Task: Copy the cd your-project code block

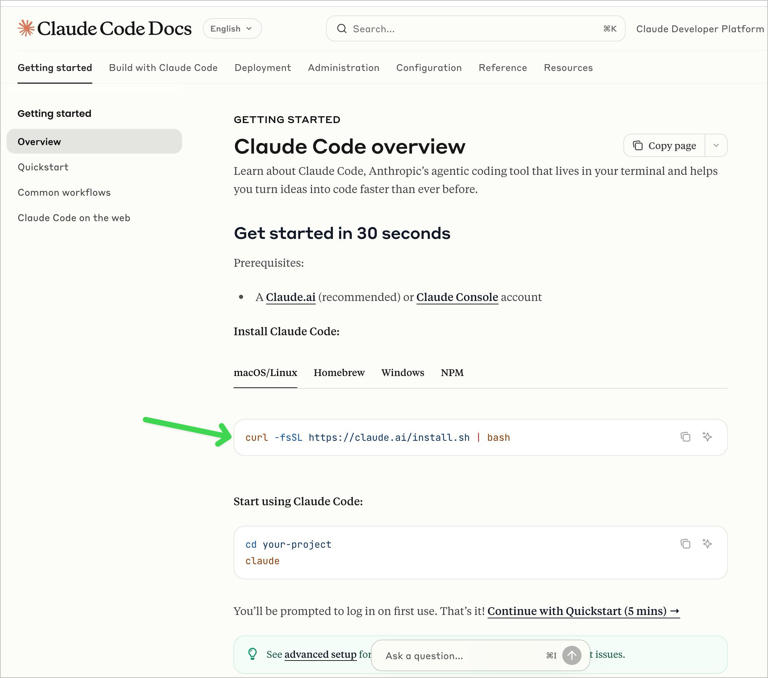Action: 685,544
